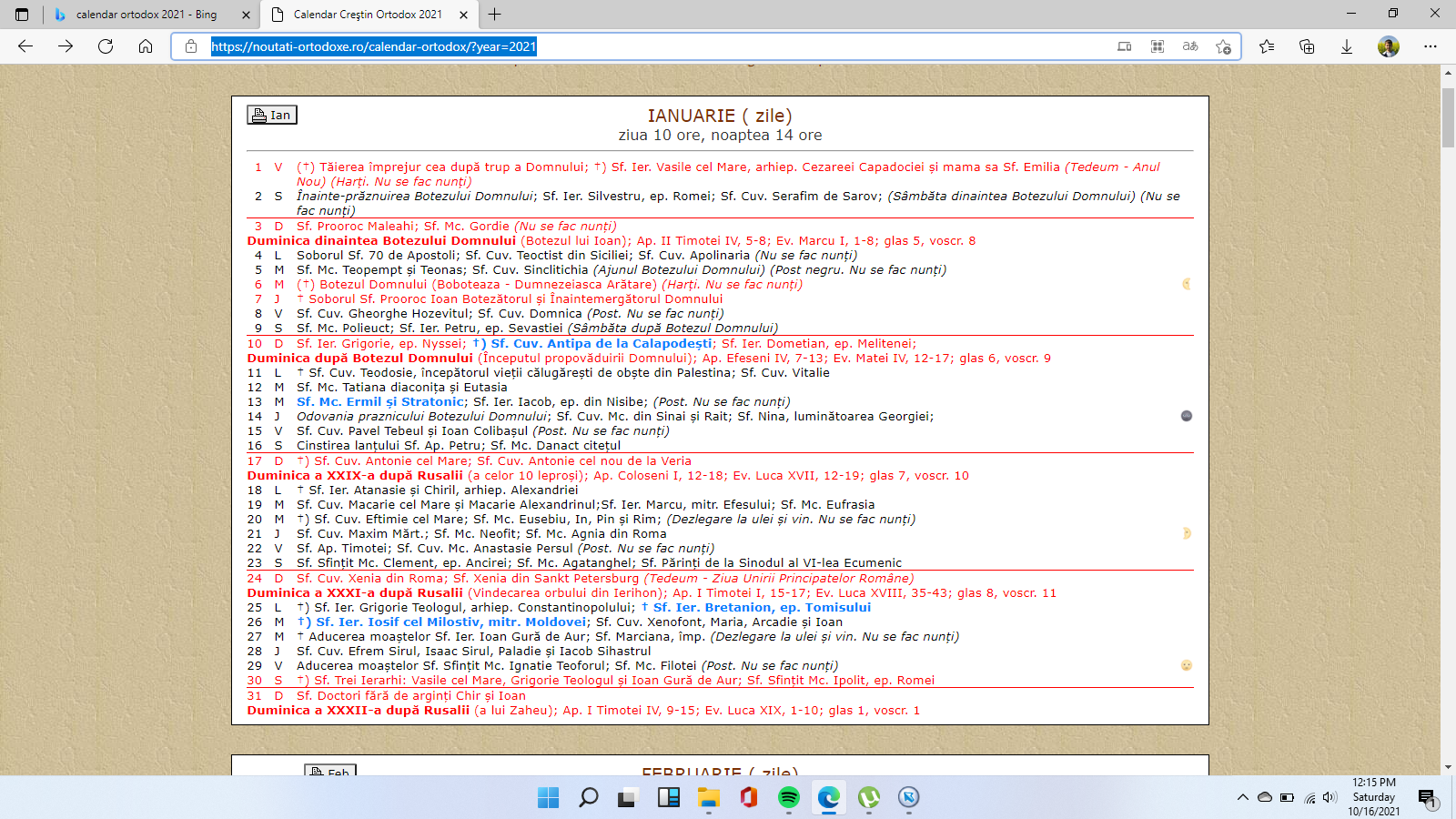Viewport: 1456px width, 819px height.
Task: Go forward to the next page
Action: point(66,46)
